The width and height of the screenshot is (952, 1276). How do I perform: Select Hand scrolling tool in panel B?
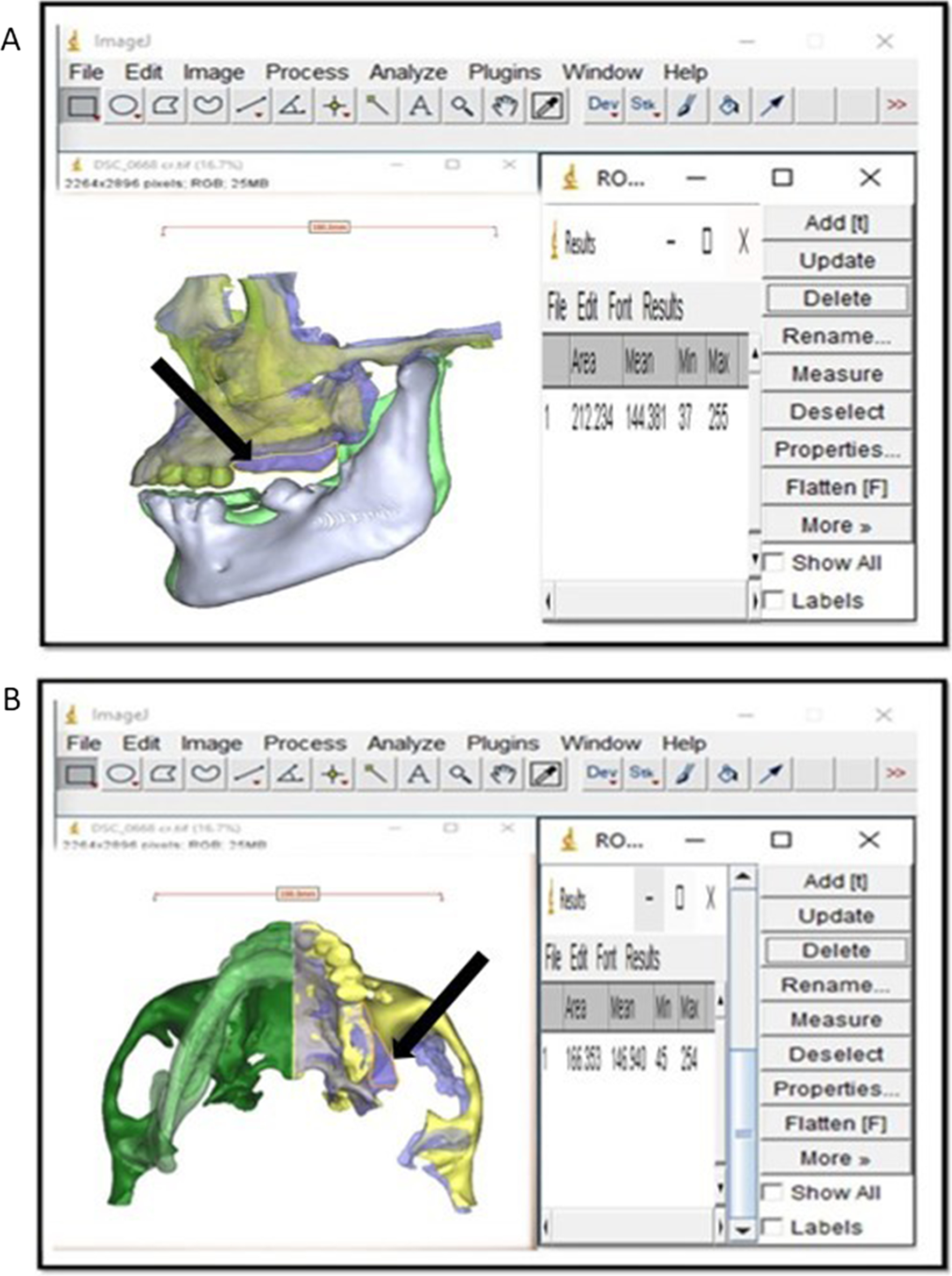(x=503, y=774)
